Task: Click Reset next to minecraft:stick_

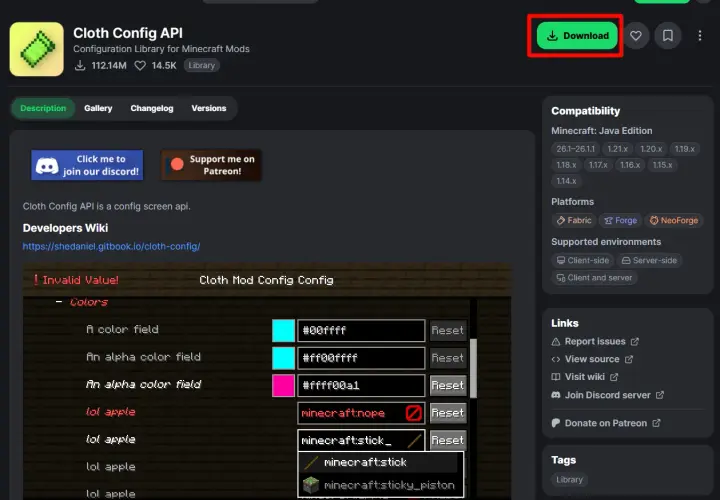Action: [x=448, y=440]
